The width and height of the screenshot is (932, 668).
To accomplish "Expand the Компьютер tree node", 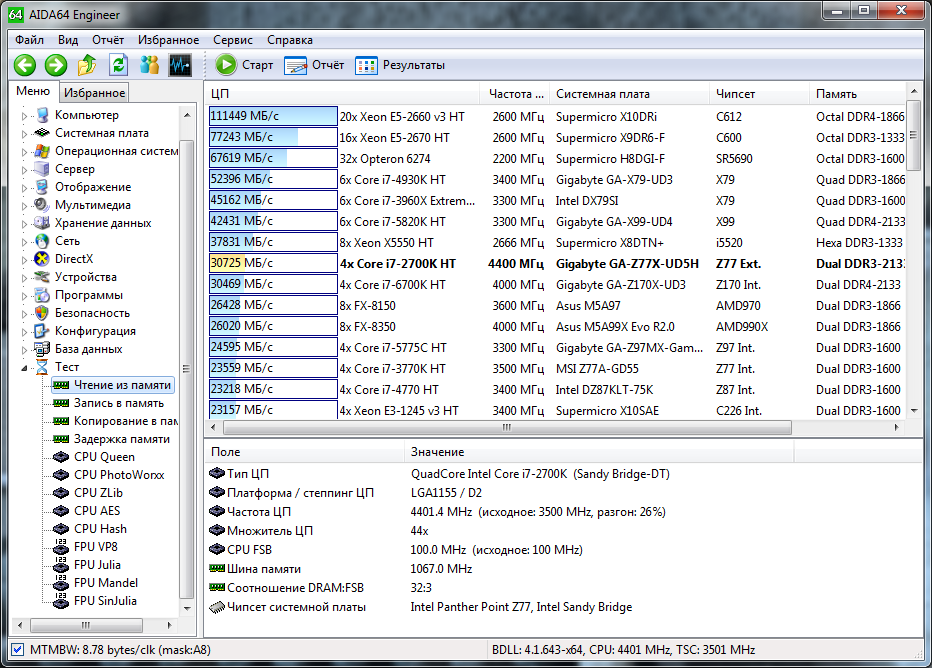I will point(24,116).
